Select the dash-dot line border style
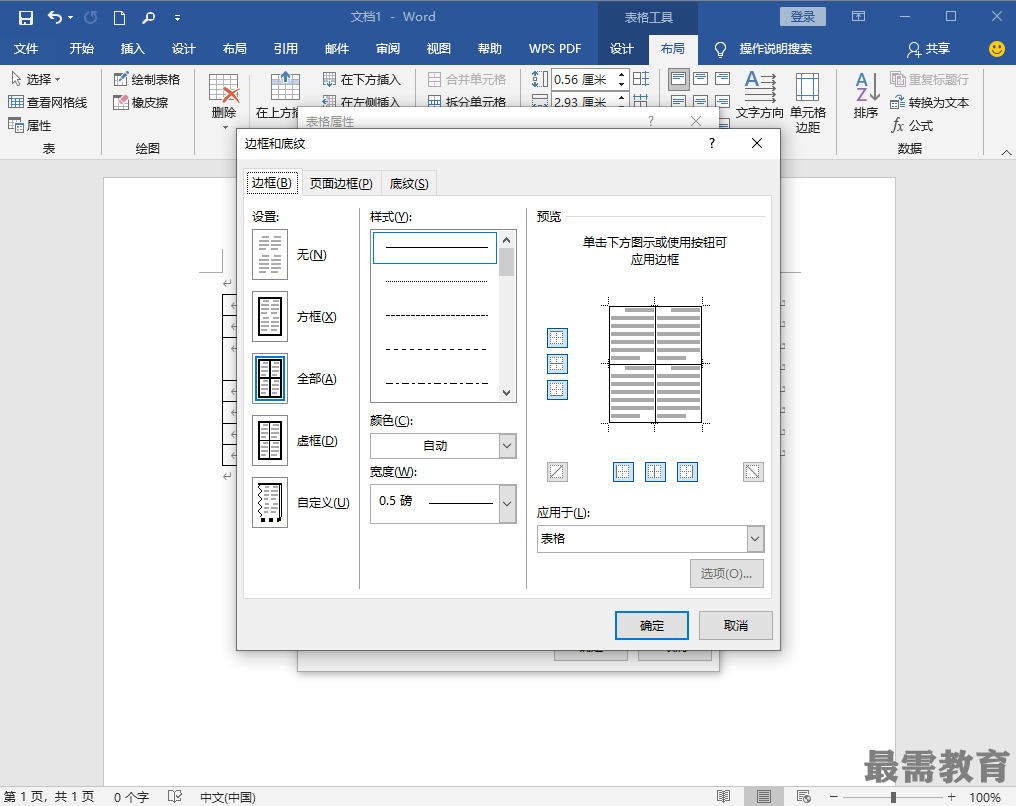This screenshot has height=806, width=1016. (x=435, y=384)
